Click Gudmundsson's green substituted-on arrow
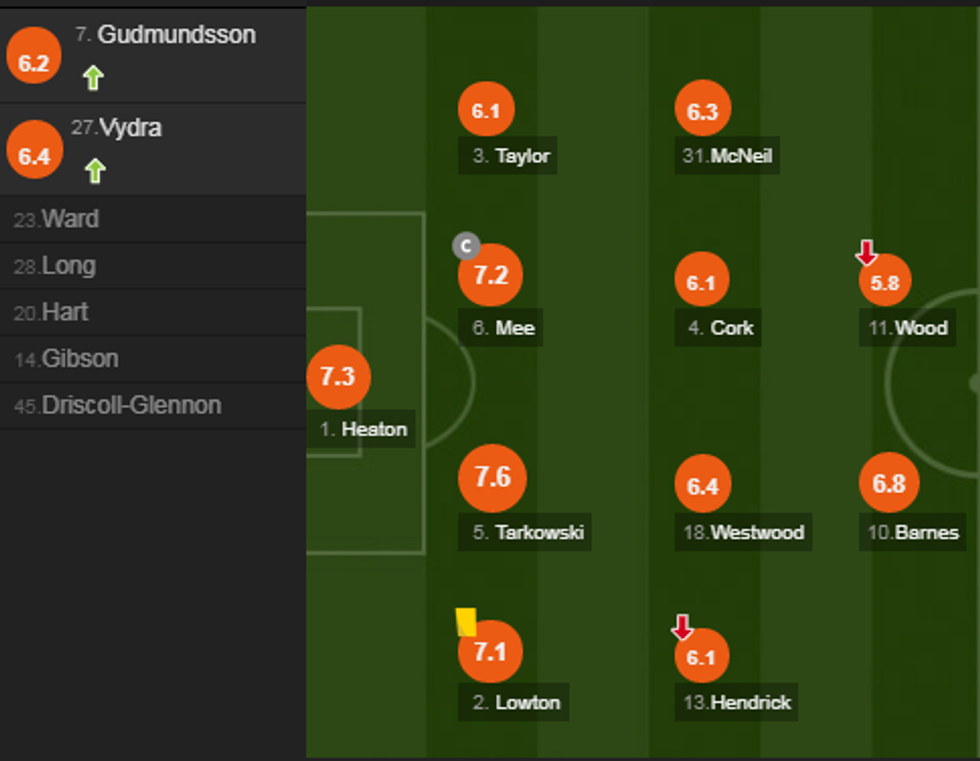The image size is (980, 761). (93, 77)
